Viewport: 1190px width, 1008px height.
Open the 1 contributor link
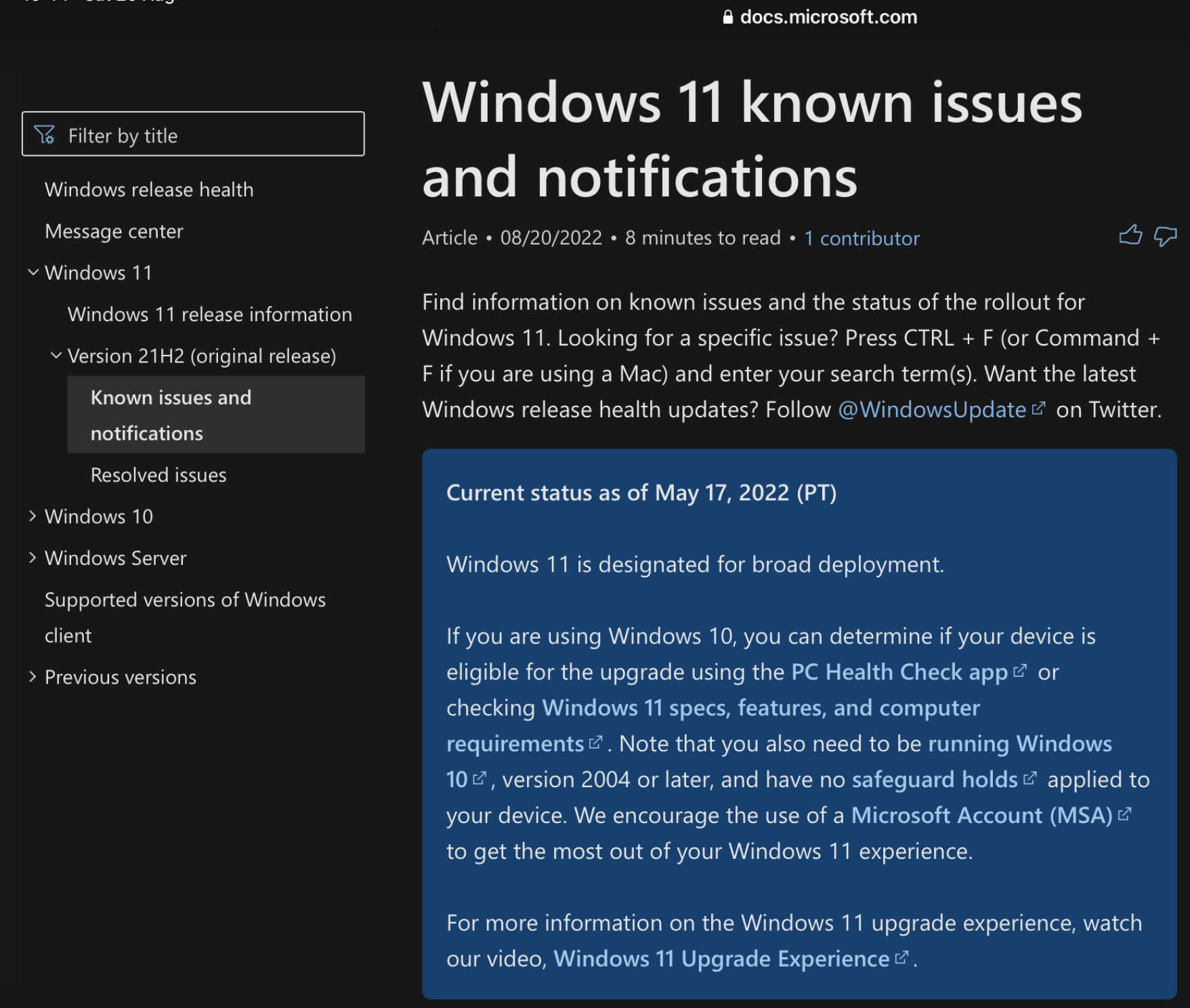coord(862,238)
